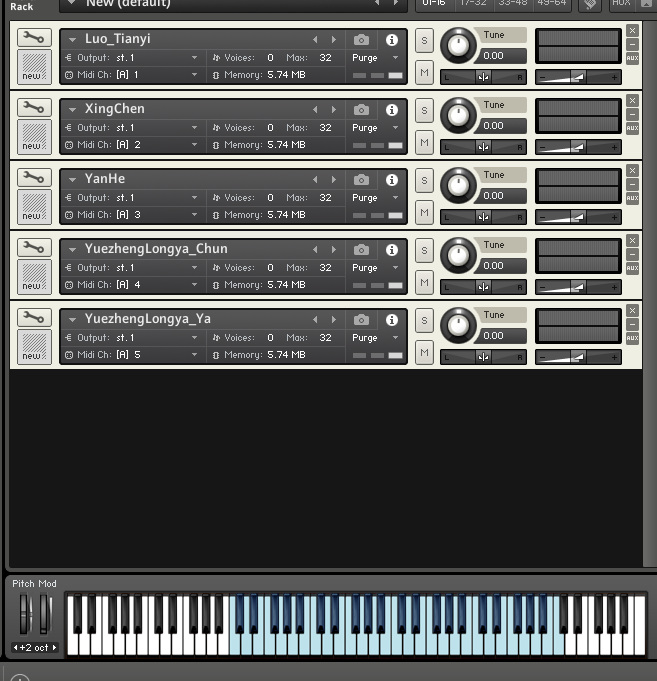The image size is (657, 681).
Task: Click the Pitch wheel
Action: 25,614
